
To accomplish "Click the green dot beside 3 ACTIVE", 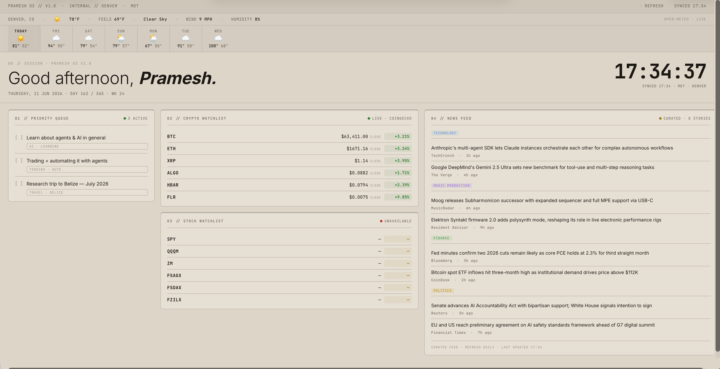I will coord(124,118).
